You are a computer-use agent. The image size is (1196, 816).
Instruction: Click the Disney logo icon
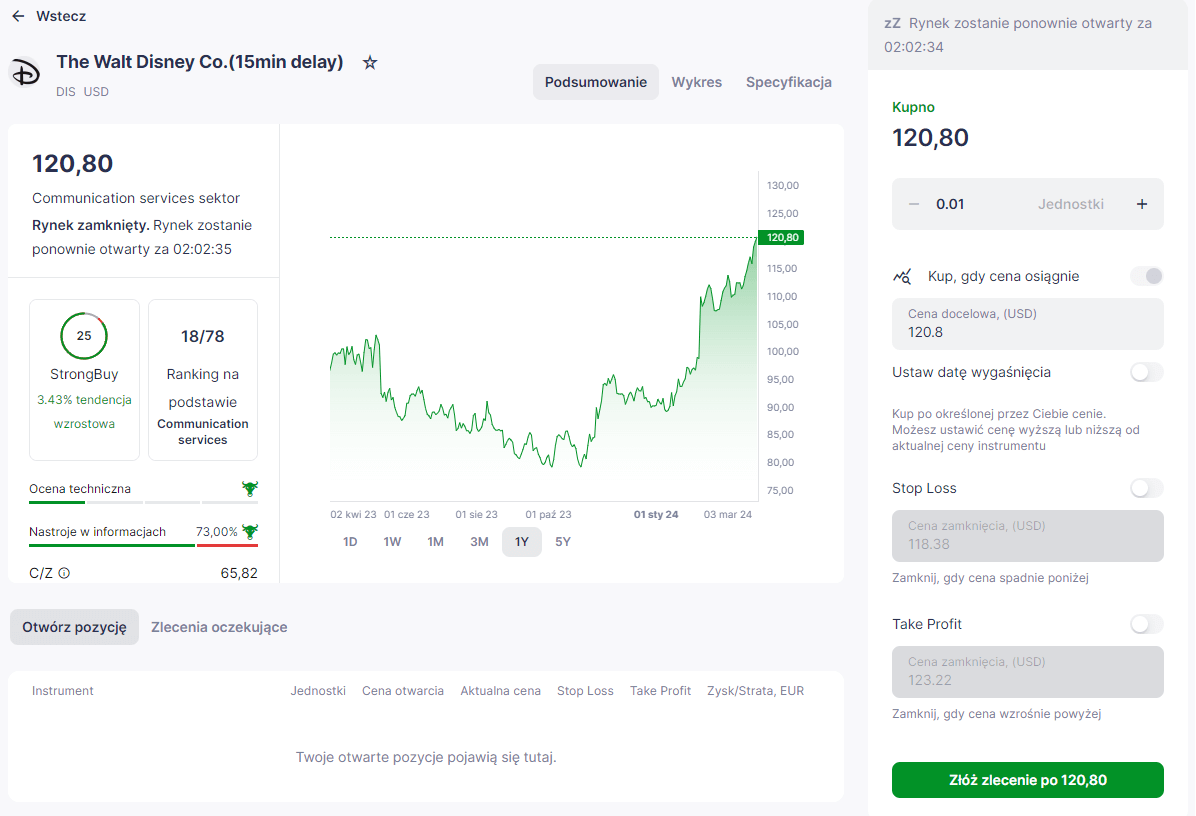click(x=25, y=73)
